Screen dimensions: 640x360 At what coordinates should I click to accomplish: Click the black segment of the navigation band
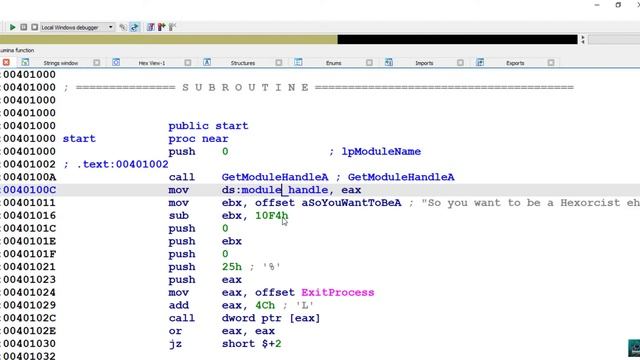pyautogui.click(x=458, y=40)
